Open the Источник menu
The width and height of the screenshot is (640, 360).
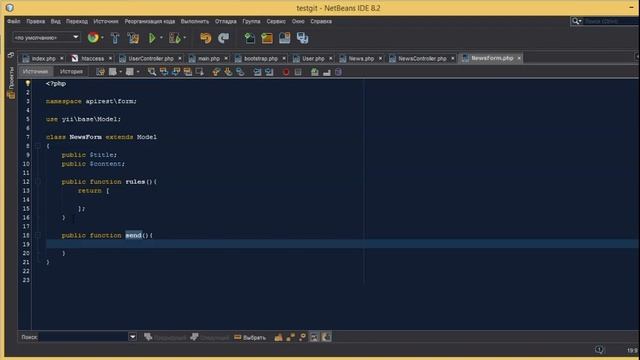[106, 21]
